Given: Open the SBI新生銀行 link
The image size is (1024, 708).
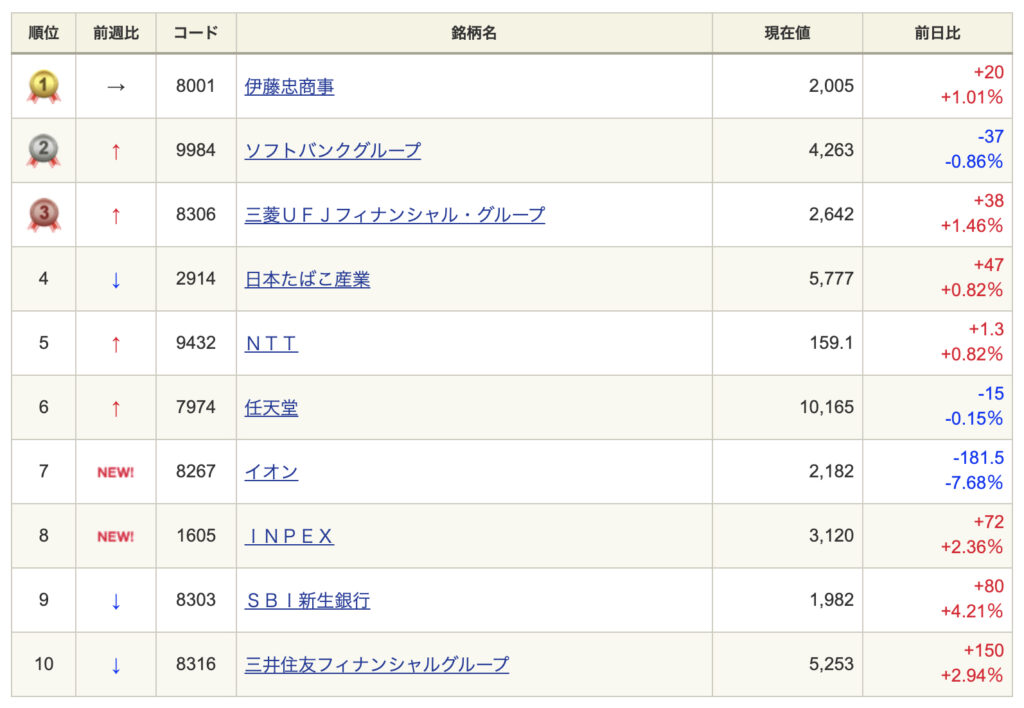Looking at the screenshot, I should pos(307,600).
